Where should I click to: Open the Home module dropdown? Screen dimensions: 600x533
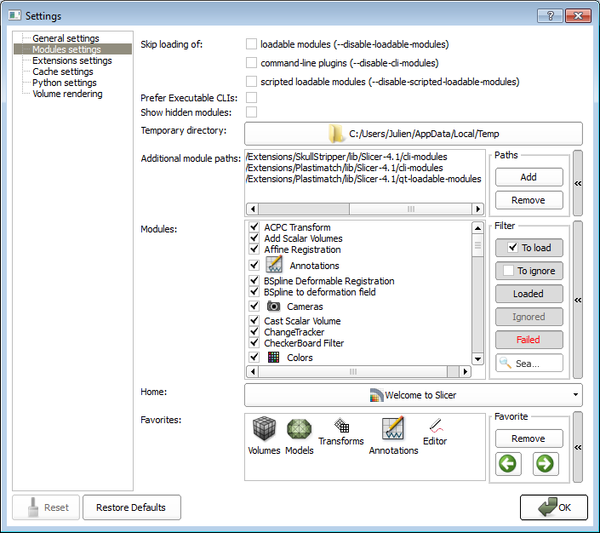tap(413, 395)
